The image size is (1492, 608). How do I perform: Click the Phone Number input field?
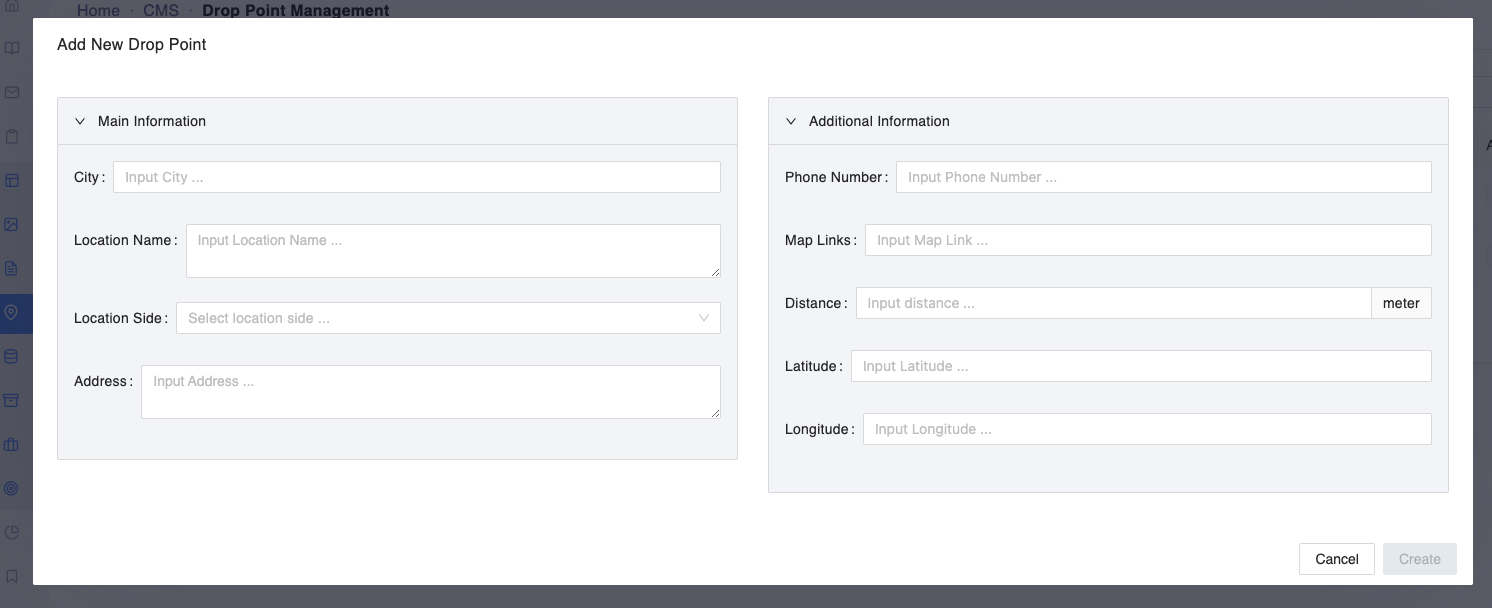coord(1163,177)
